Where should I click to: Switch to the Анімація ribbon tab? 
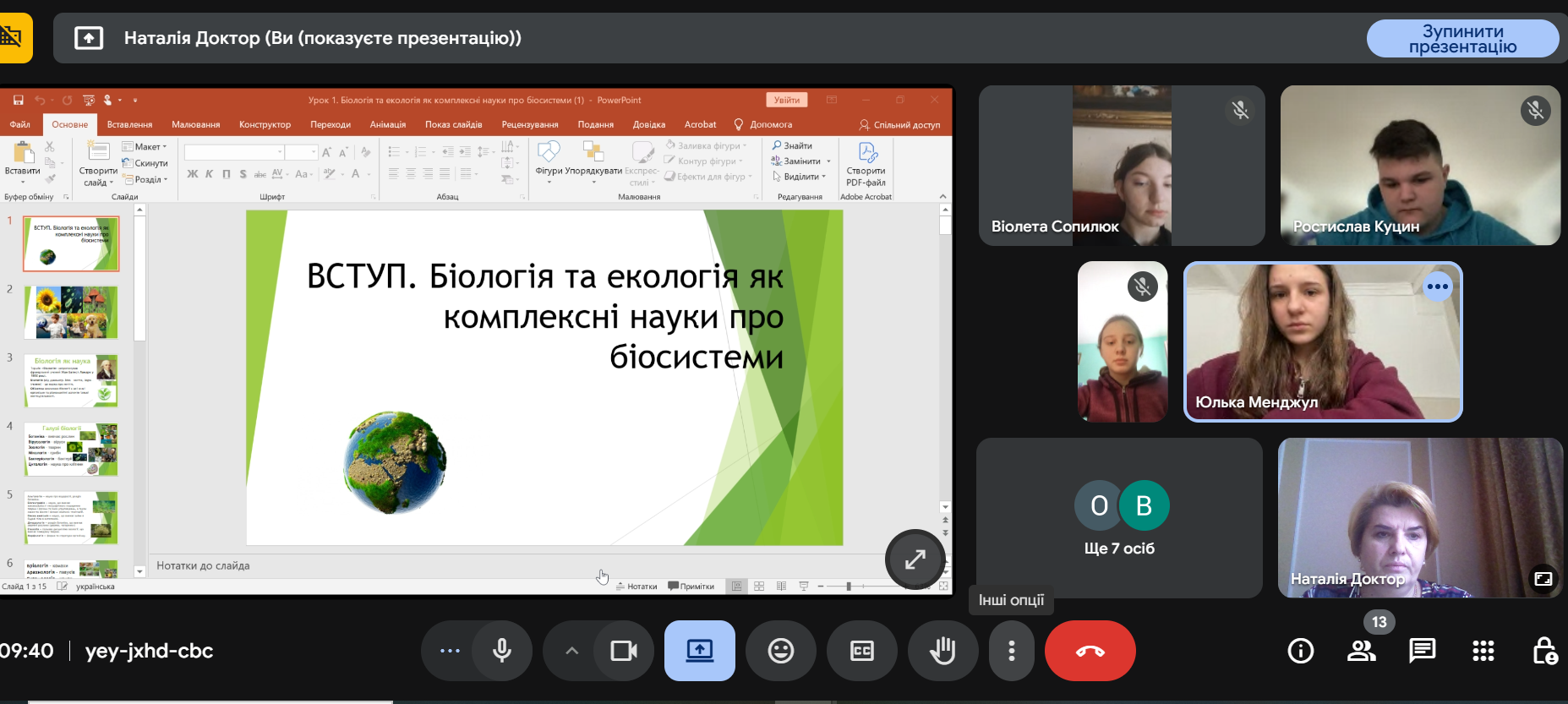pos(388,124)
